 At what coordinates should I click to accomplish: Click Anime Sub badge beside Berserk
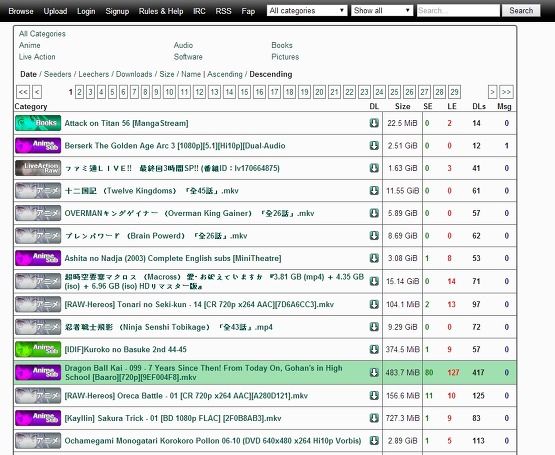pos(38,146)
